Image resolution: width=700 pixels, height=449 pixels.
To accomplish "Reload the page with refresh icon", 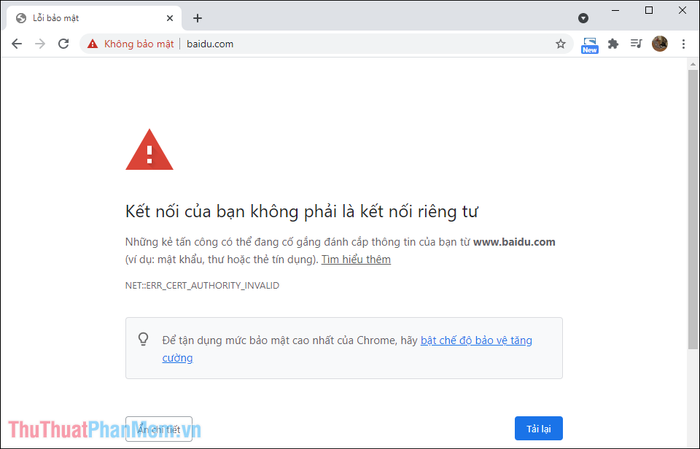I will 63,44.
